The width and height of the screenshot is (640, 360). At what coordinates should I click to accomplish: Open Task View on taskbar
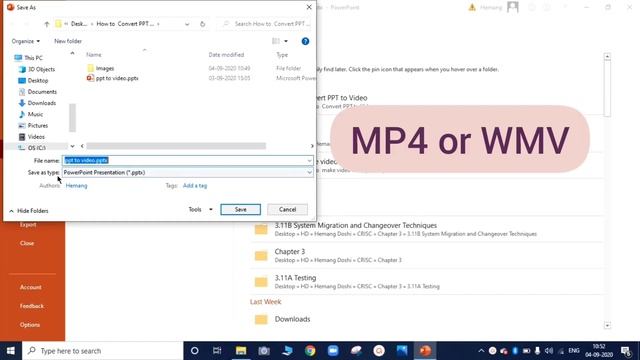pyautogui.click(x=217, y=351)
